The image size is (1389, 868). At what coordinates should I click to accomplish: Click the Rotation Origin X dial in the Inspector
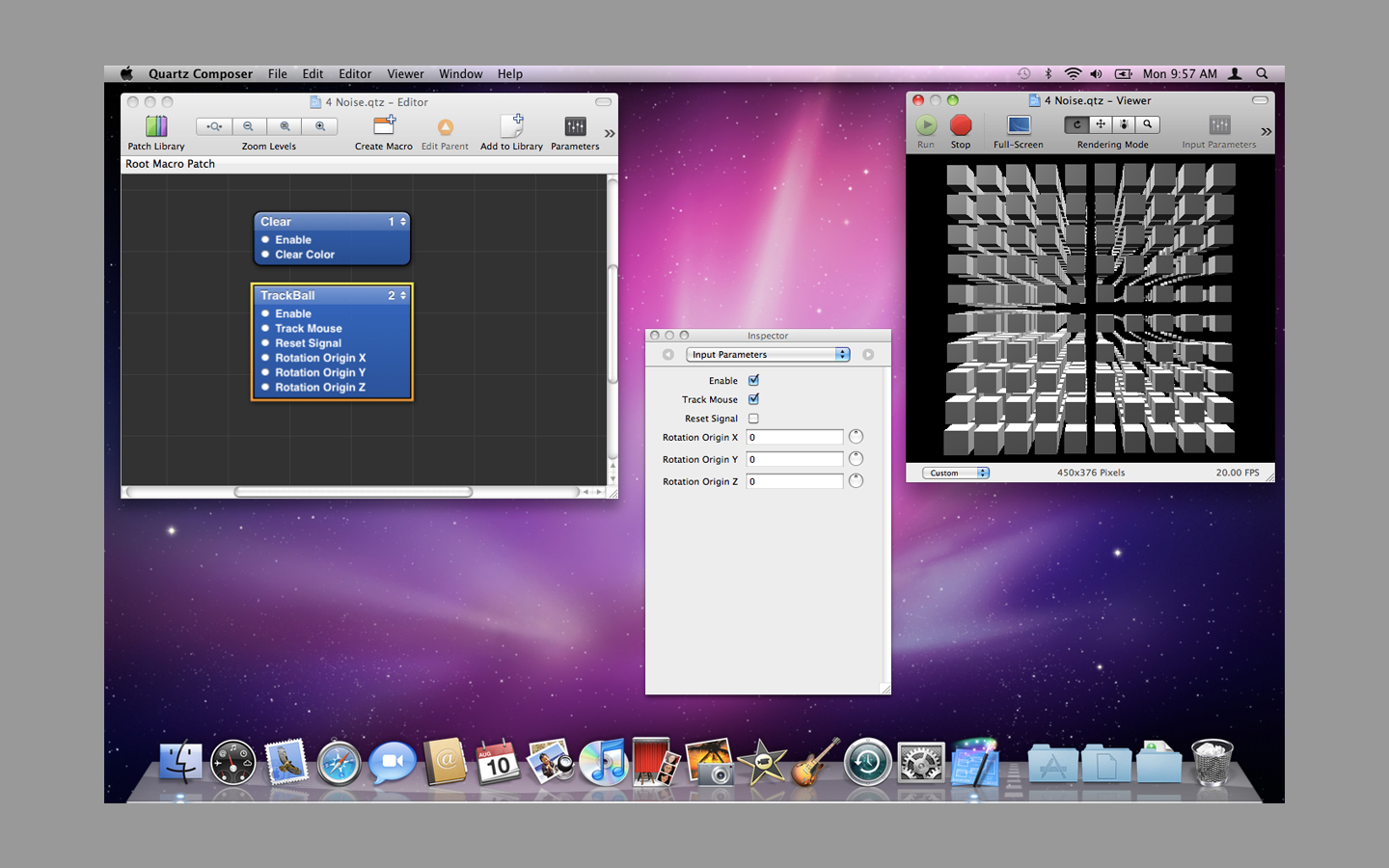856,437
